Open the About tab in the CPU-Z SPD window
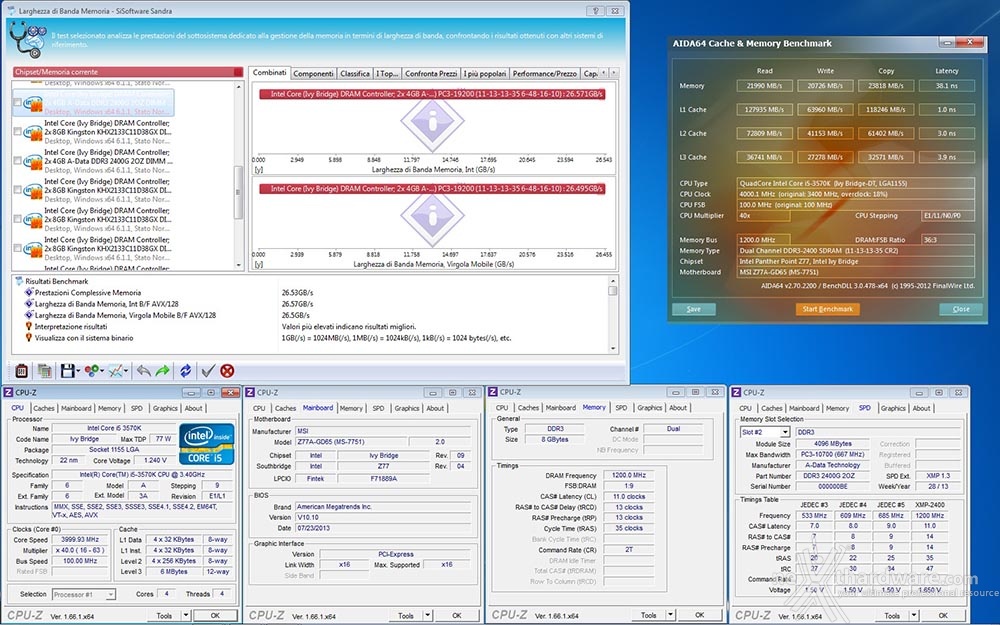 pyautogui.click(x=921, y=408)
